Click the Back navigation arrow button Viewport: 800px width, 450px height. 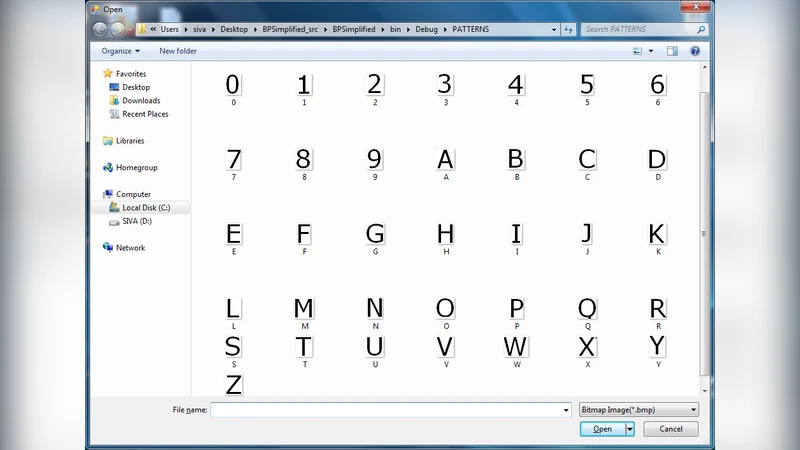tap(101, 29)
